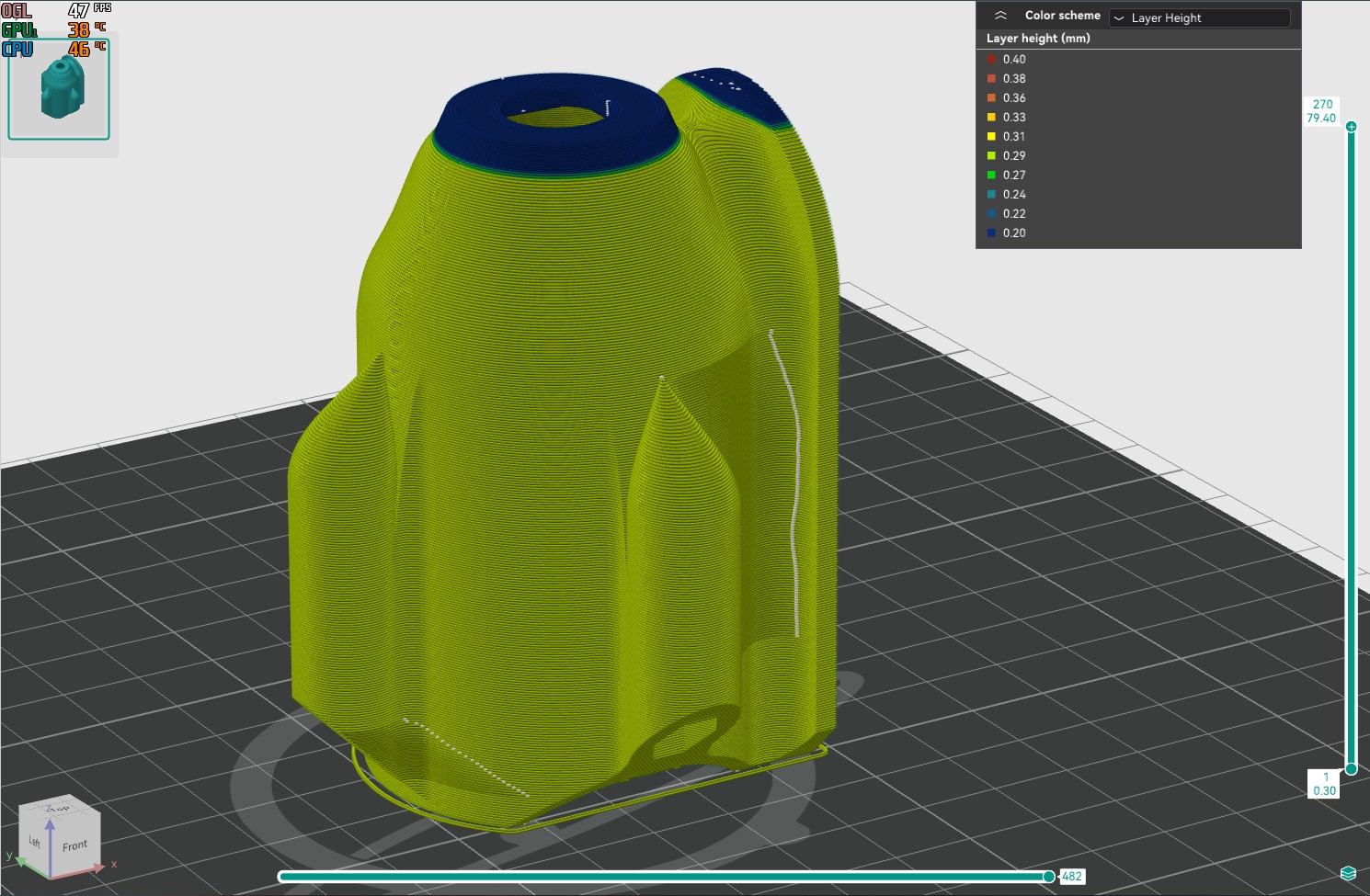Click bottom handle of vertical layer slider
This screenshot has width=1370, height=896.
1351,768
